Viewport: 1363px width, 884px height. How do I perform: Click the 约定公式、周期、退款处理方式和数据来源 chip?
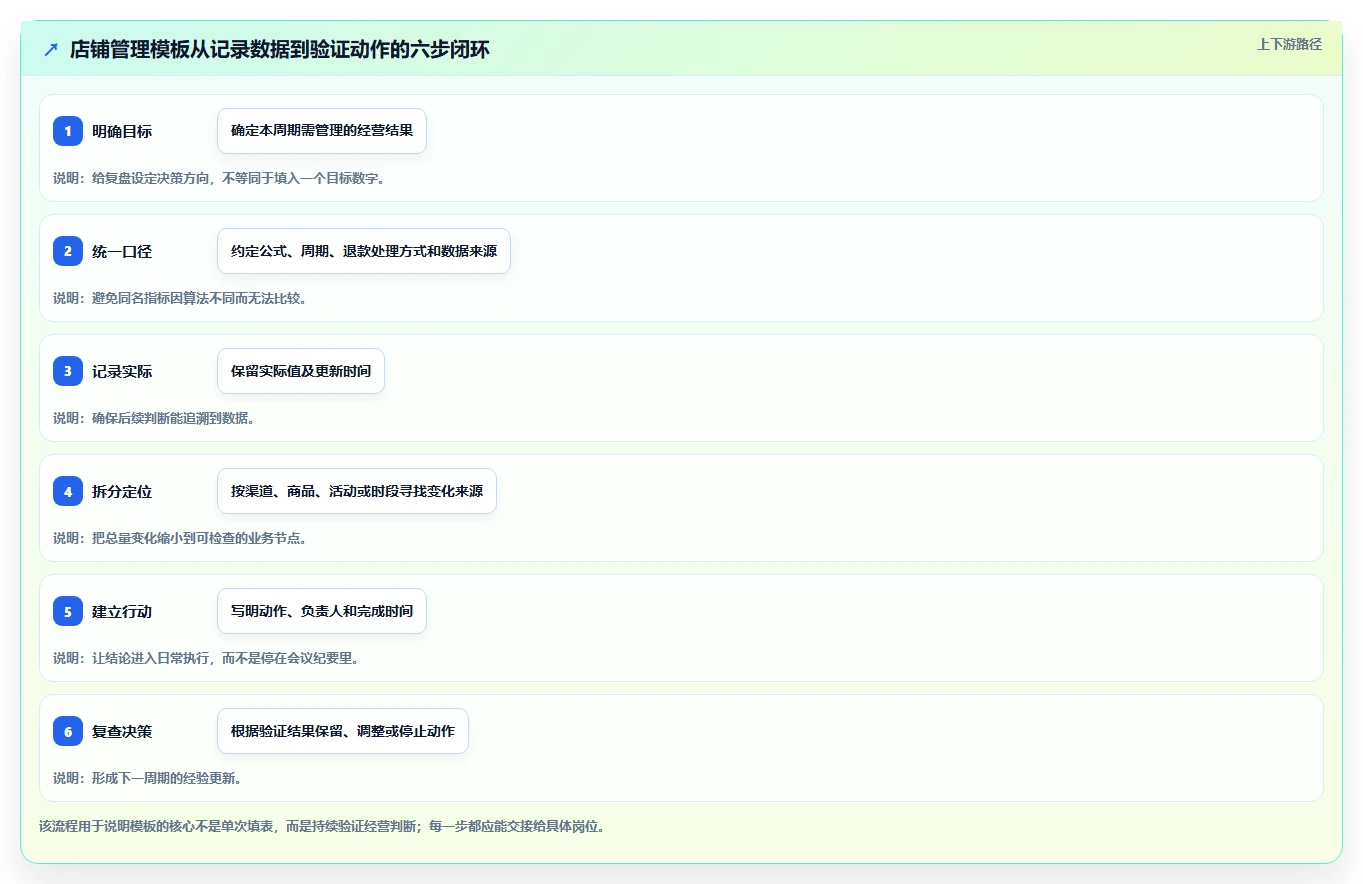(364, 251)
